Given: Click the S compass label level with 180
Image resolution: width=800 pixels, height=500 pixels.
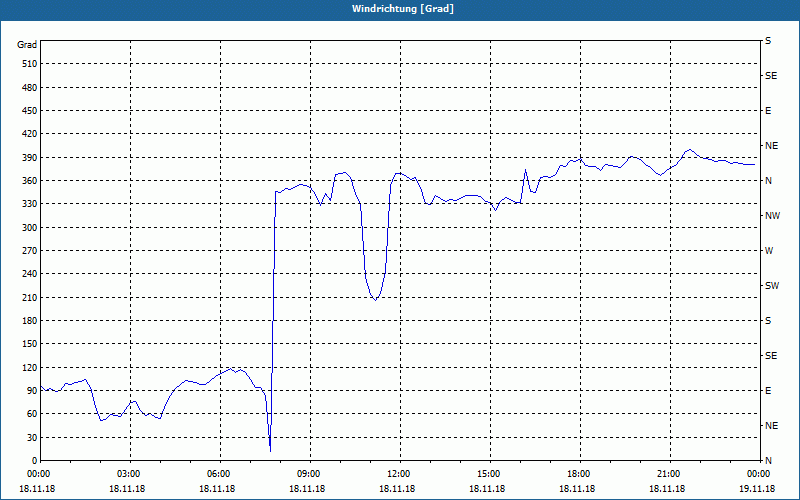Looking at the screenshot, I should [768, 321].
